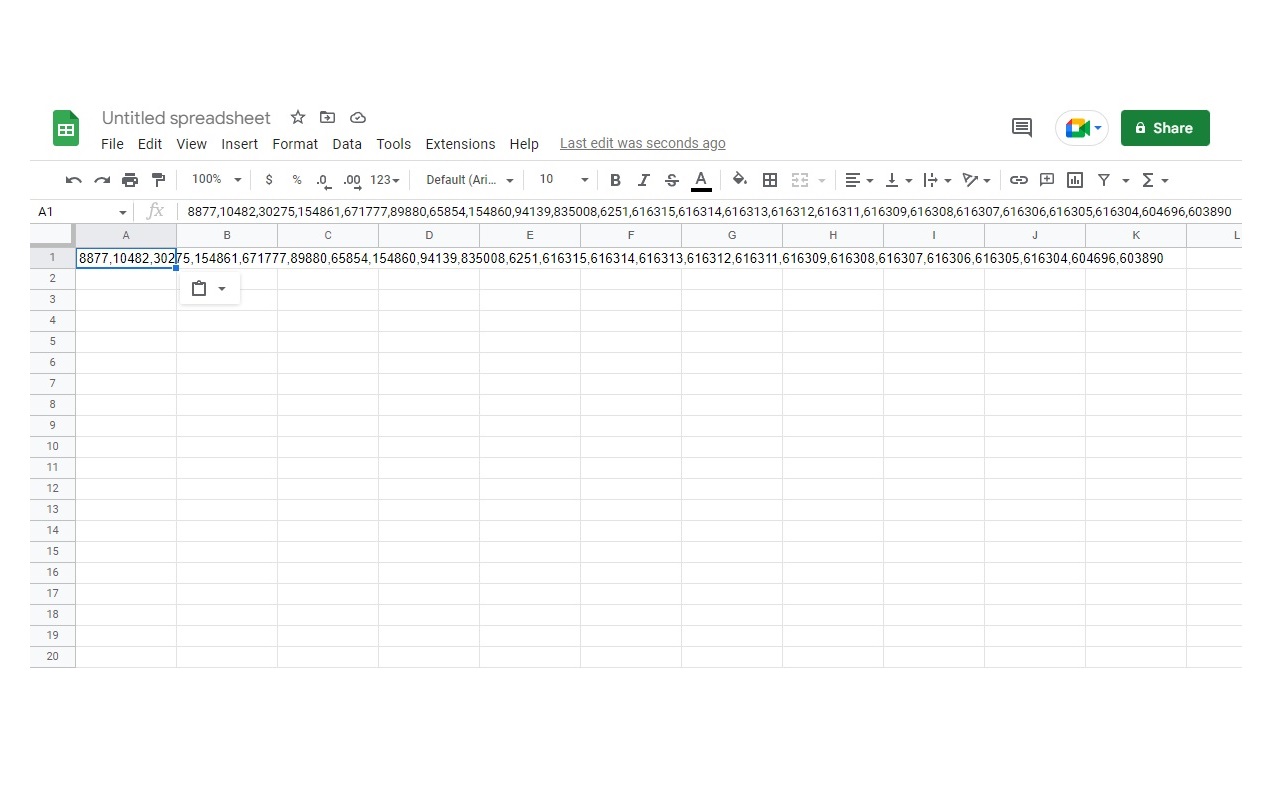
Task: Select all cells with the corner box
Action: (x=53, y=235)
